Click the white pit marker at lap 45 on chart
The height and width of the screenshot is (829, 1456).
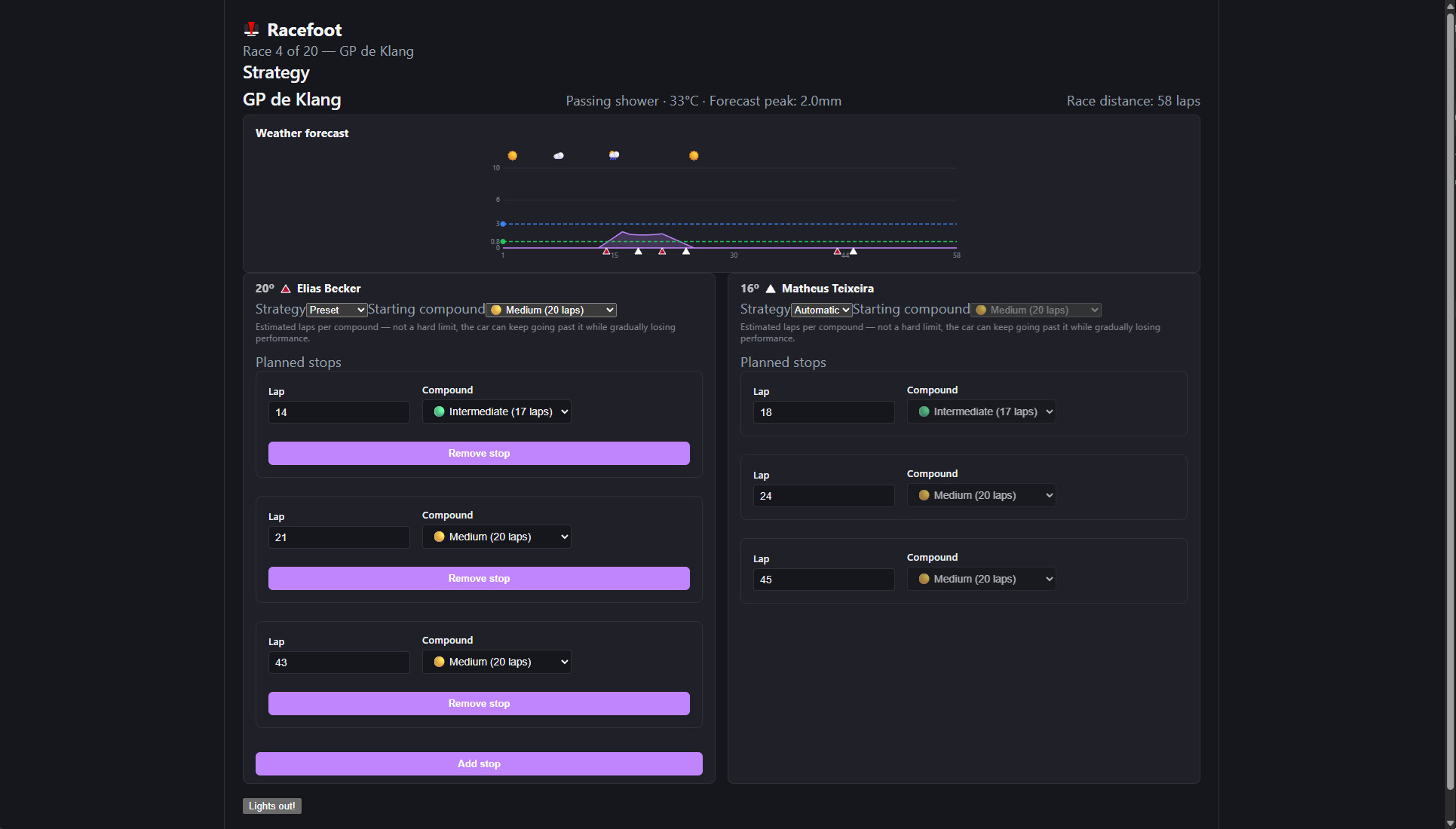853,251
